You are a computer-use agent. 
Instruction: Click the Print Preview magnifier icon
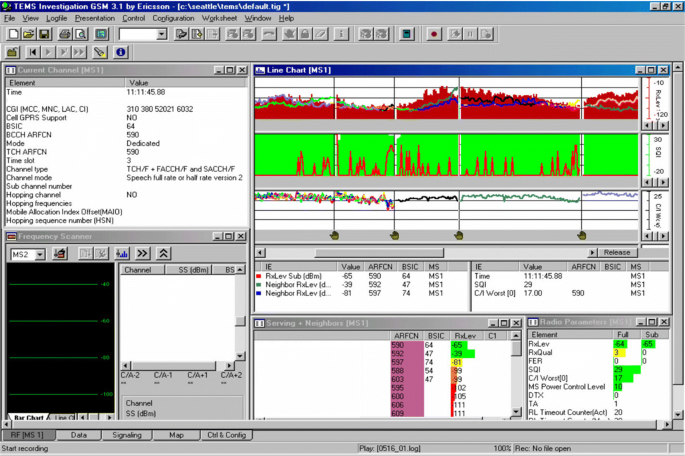click(81, 34)
